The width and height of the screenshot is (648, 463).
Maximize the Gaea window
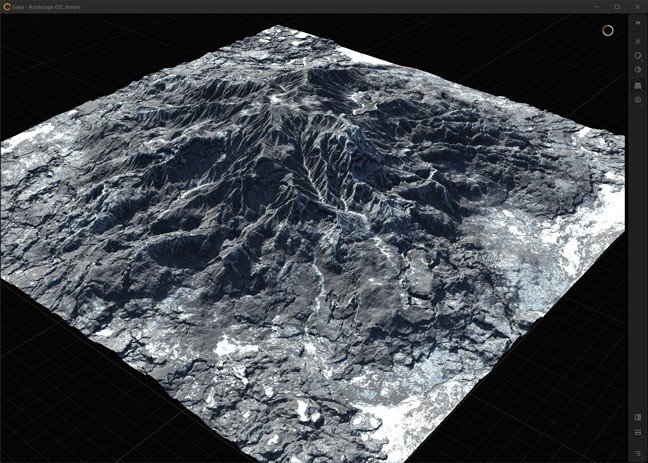[616, 6]
